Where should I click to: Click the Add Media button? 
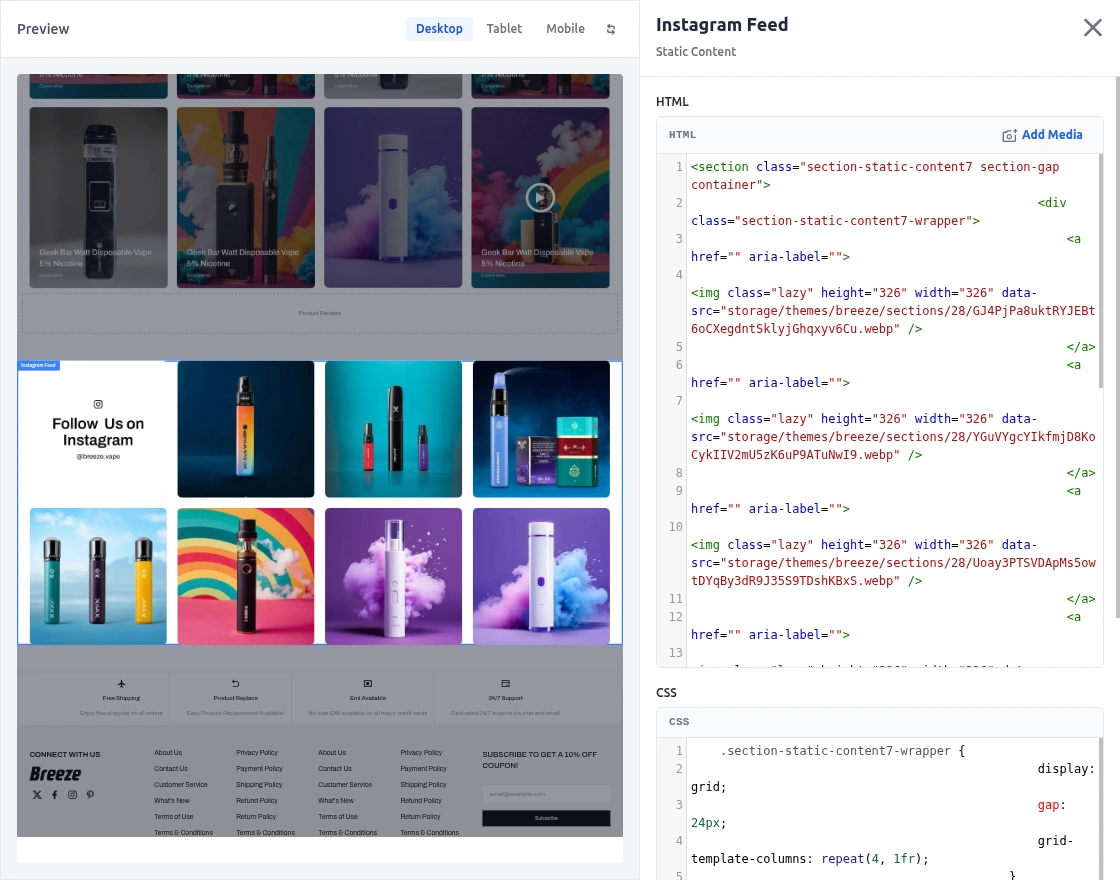coord(1042,135)
